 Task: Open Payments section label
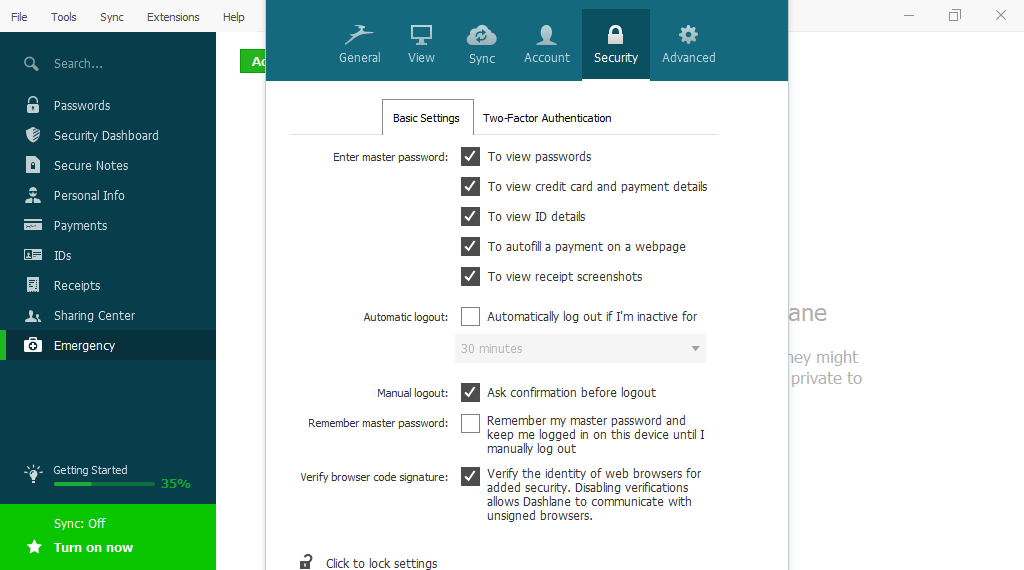tap(80, 225)
